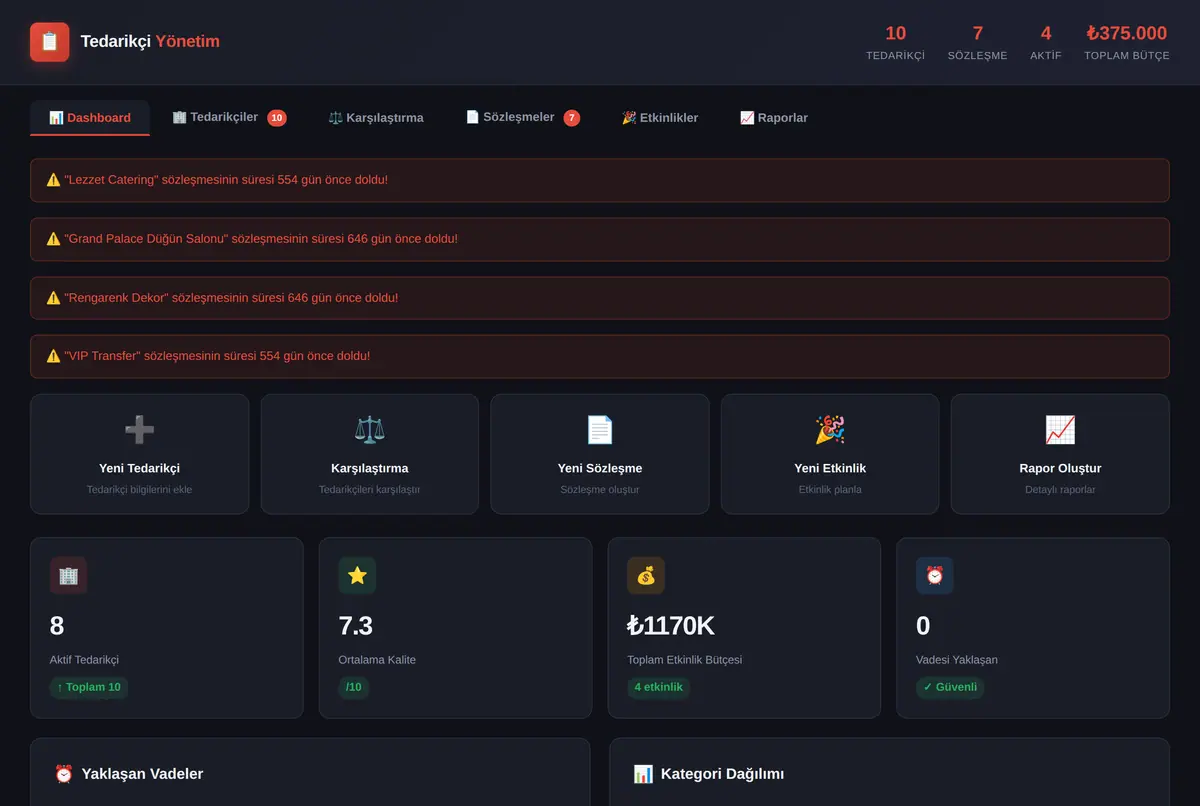Click the plus icon for Yeni Tedarikçi
This screenshot has width=1200, height=806.
pos(140,430)
